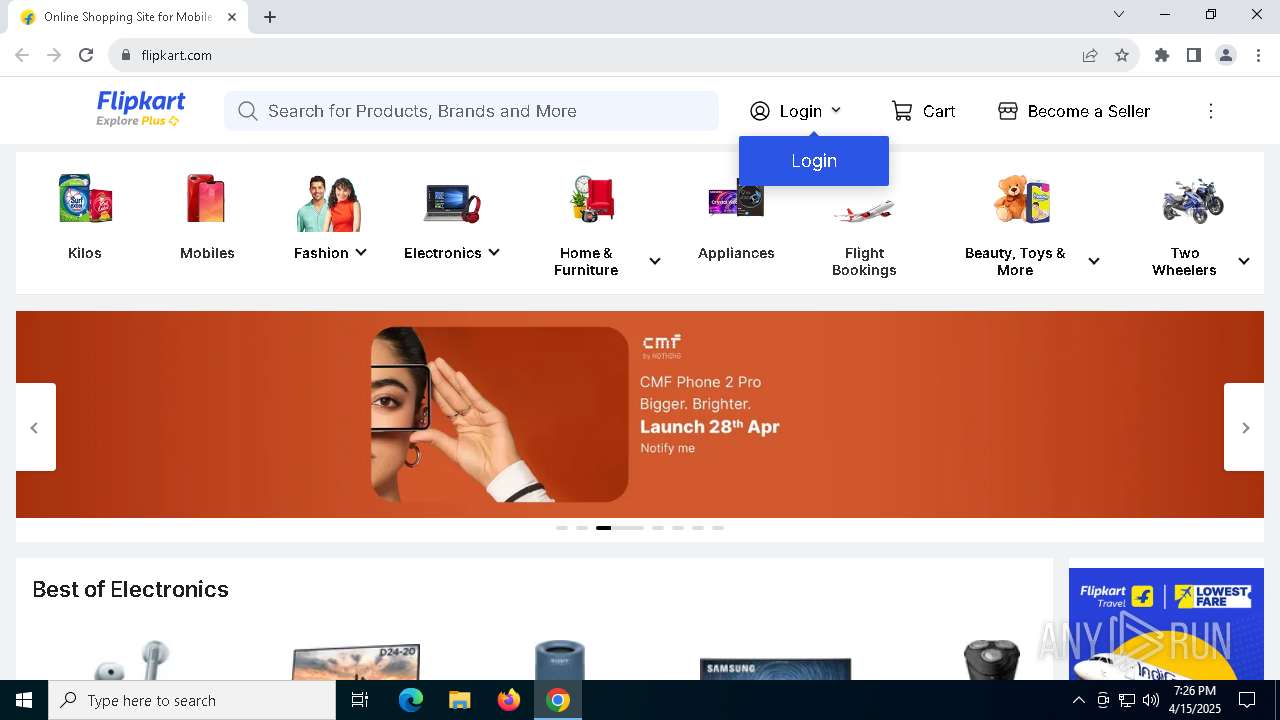Click the share page icon in address bar

tap(1090, 55)
